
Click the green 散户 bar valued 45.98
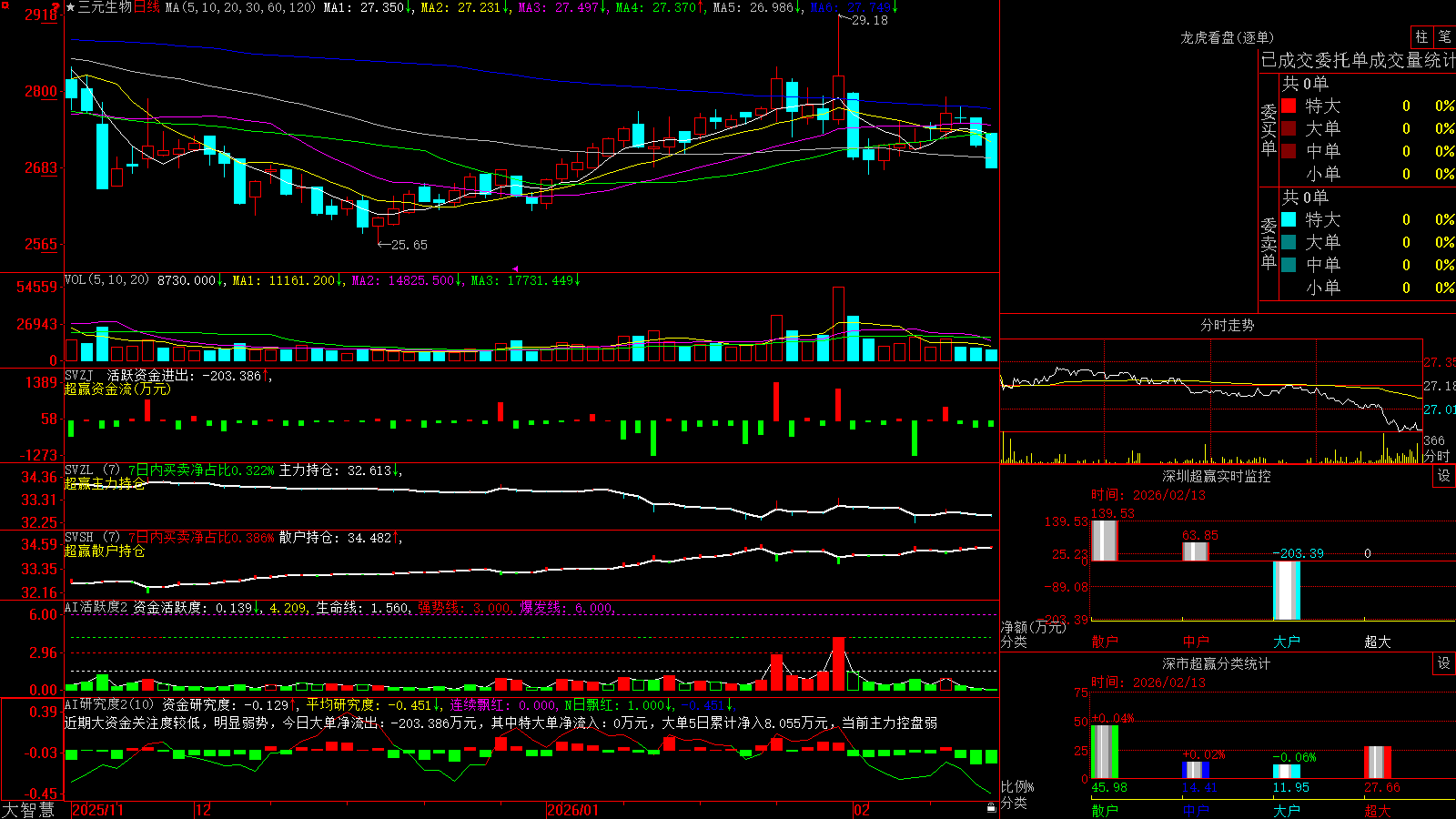click(x=1104, y=752)
